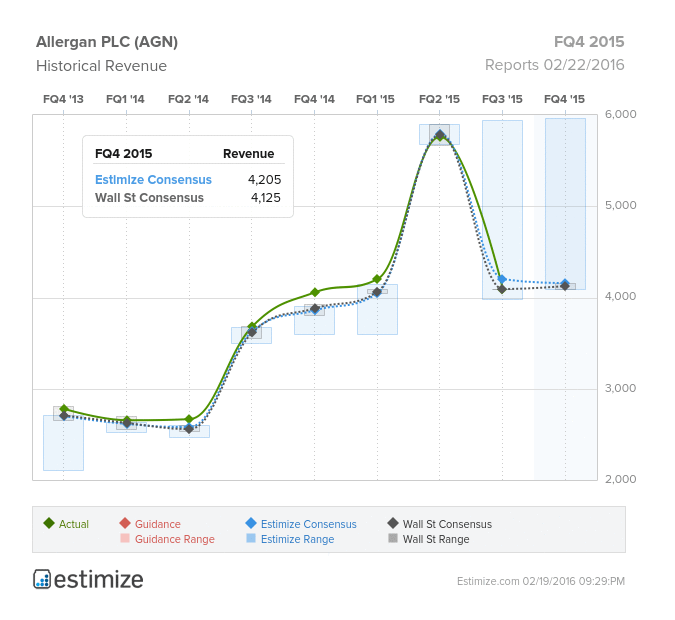The image size is (675, 620).
Task: Select the FQ2 '15 quarter label
Action: tap(440, 99)
